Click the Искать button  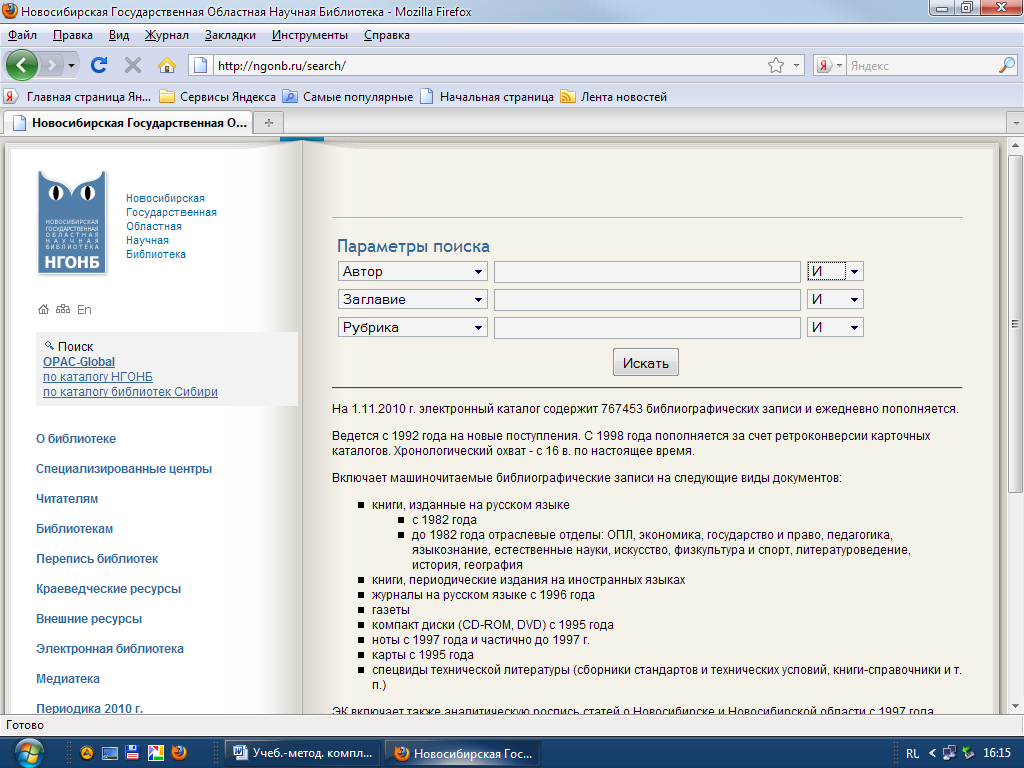coord(646,362)
